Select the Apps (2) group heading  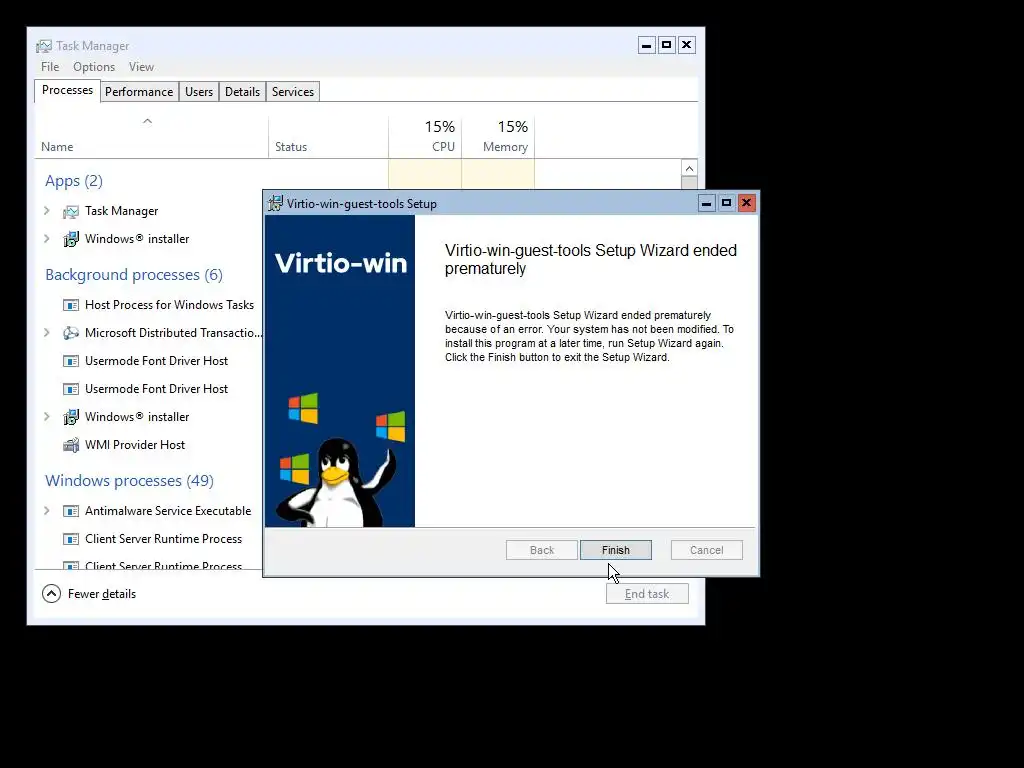coord(74,181)
